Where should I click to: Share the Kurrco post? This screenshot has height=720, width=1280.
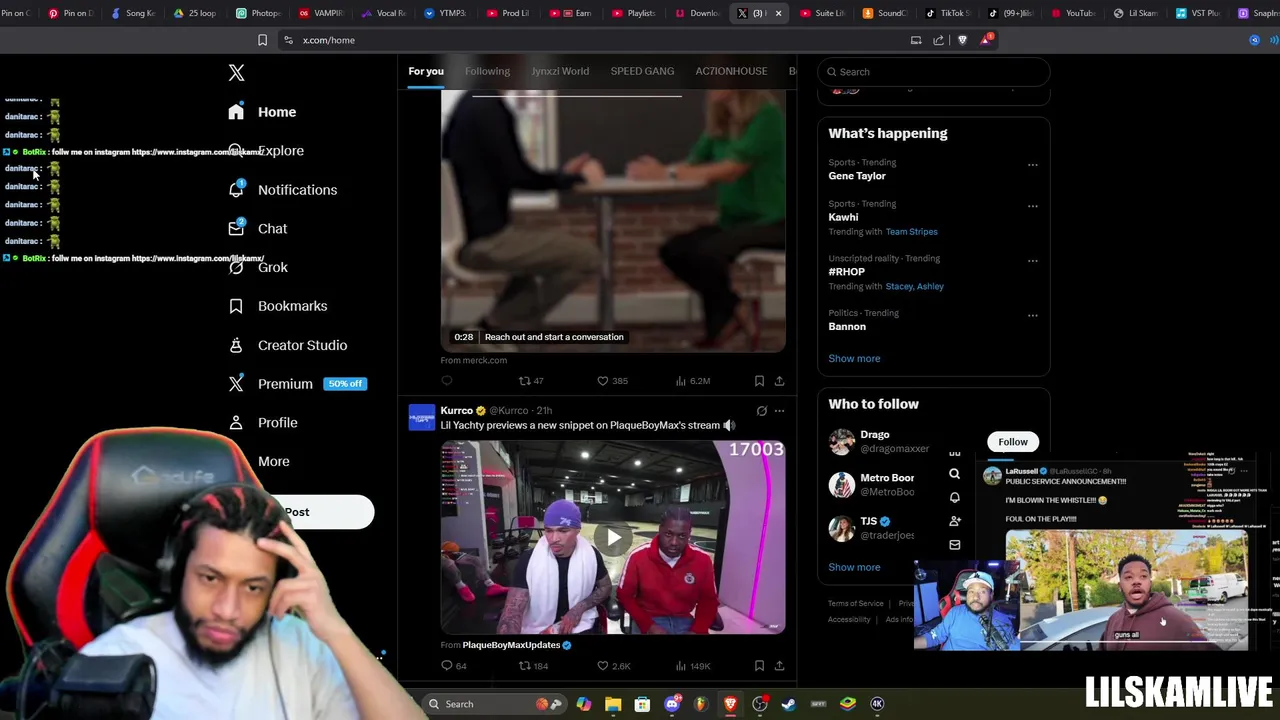click(x=779, y=666)
